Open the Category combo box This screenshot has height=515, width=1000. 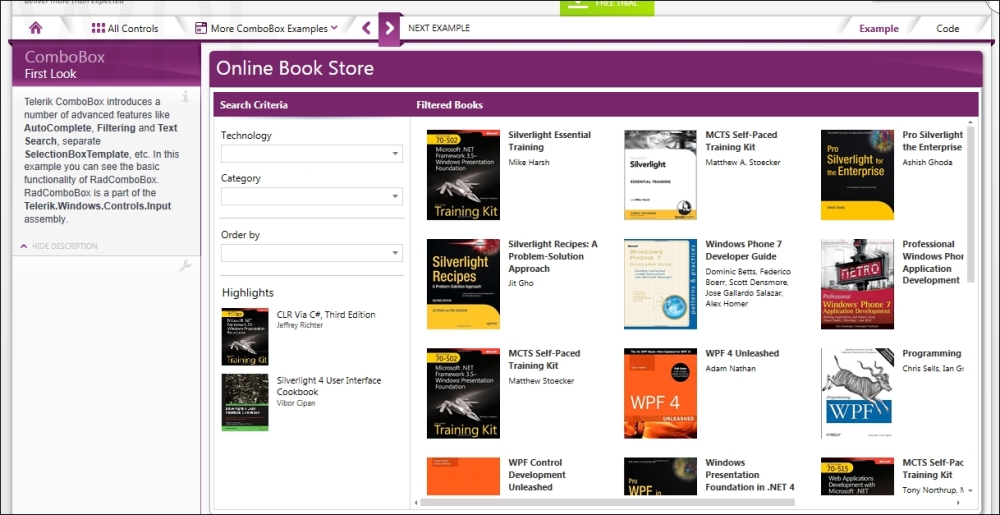coord(312,196)
